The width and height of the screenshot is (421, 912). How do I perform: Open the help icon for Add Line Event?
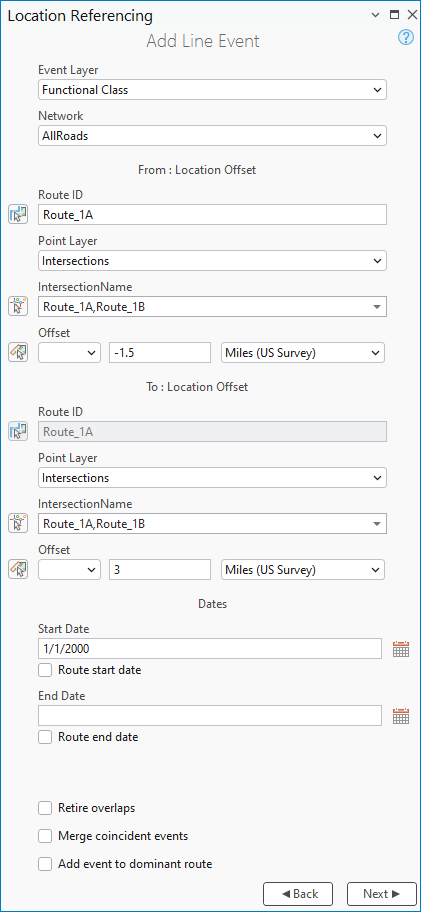tap(405, 37)
